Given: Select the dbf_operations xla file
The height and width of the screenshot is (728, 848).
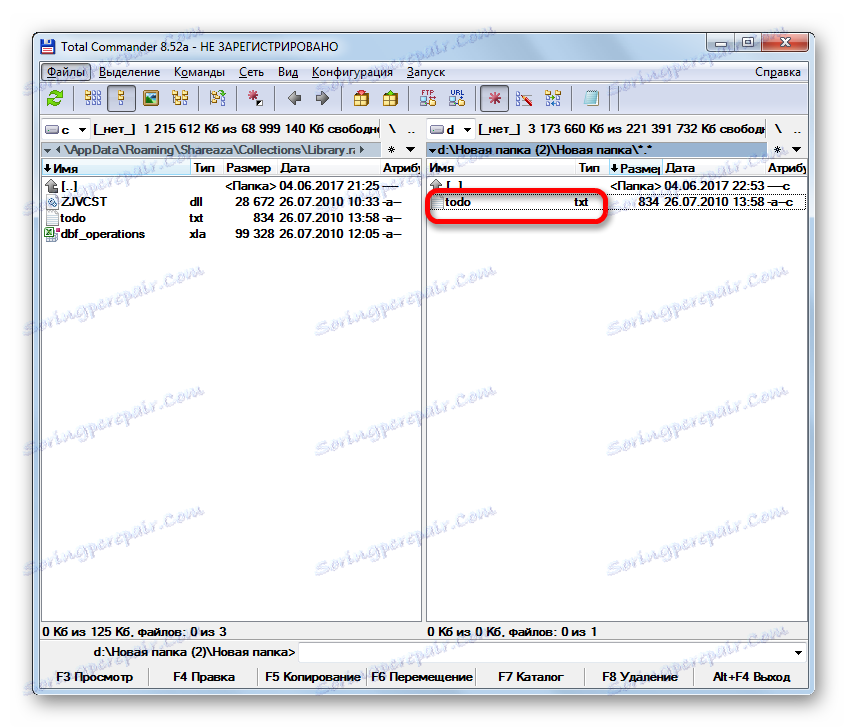Looking at the screenshot, I should [231, 234].
